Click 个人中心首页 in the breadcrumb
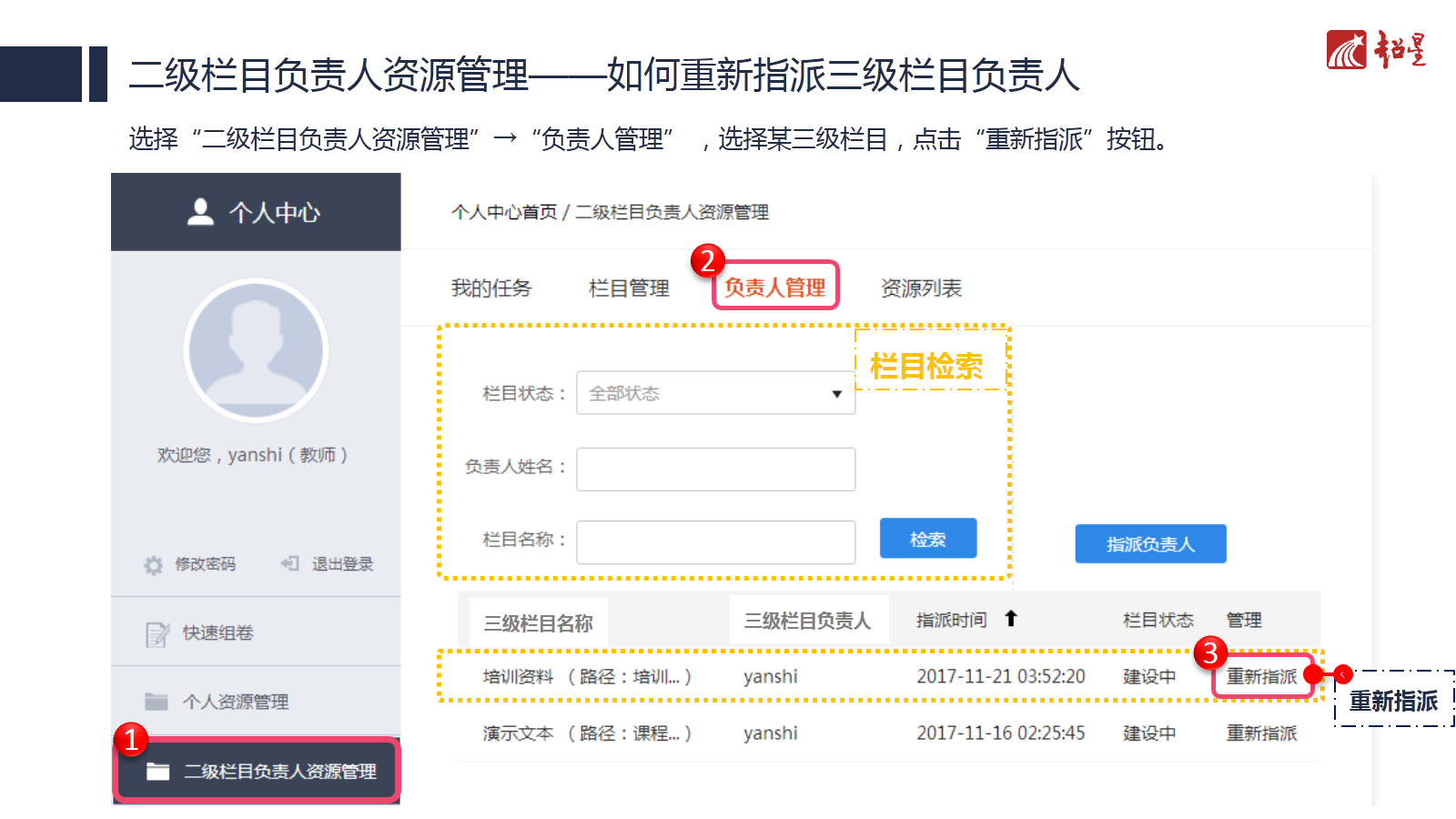The height and width of the screenshot is (819, 1456). 504,212
